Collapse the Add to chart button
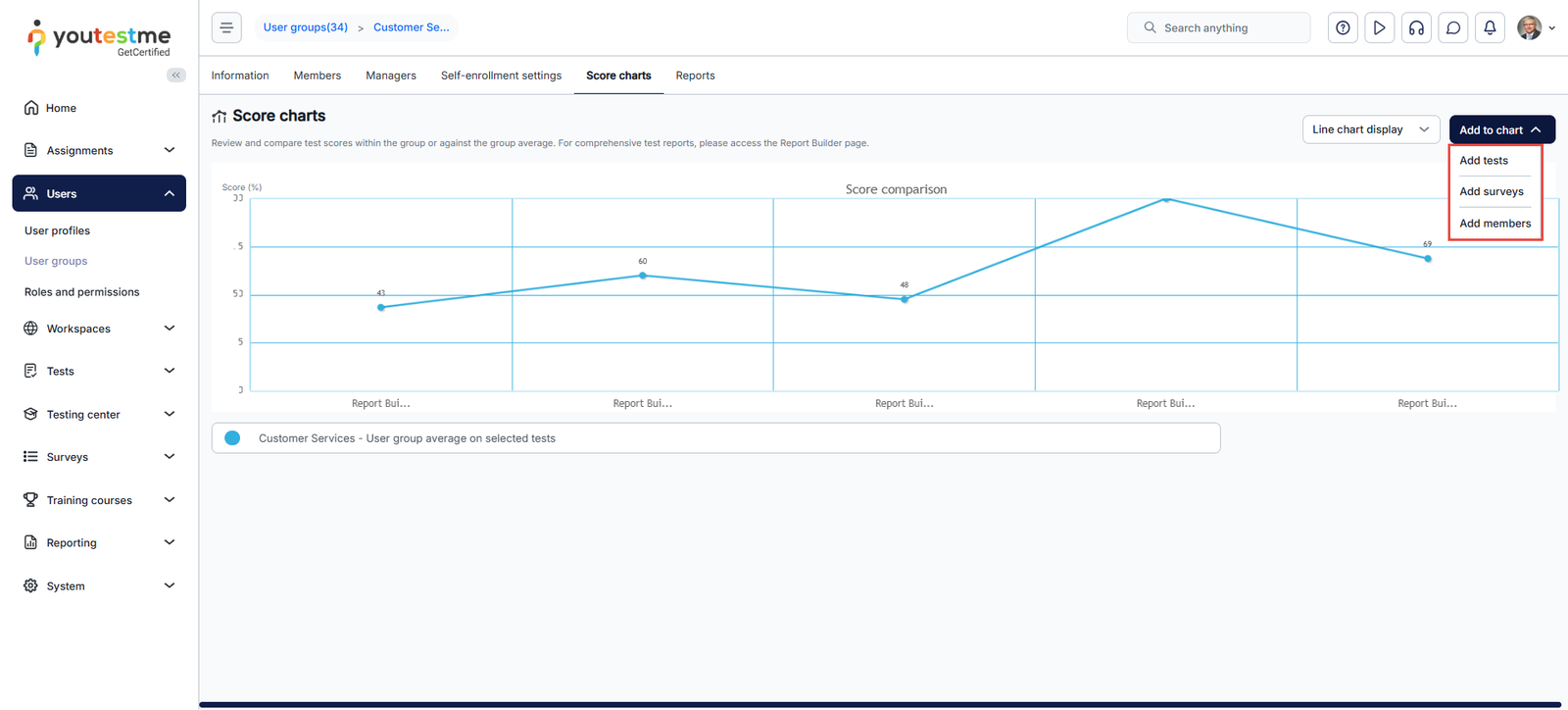The height and width of the screenshot is (710, 1568). click(1501, 129)
